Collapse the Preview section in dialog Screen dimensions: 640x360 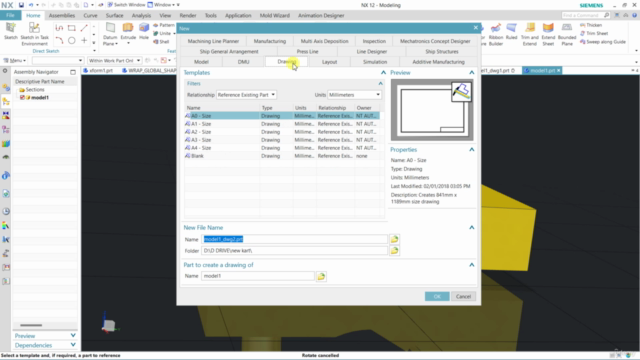pyautogui.click(x=471, y=73)
